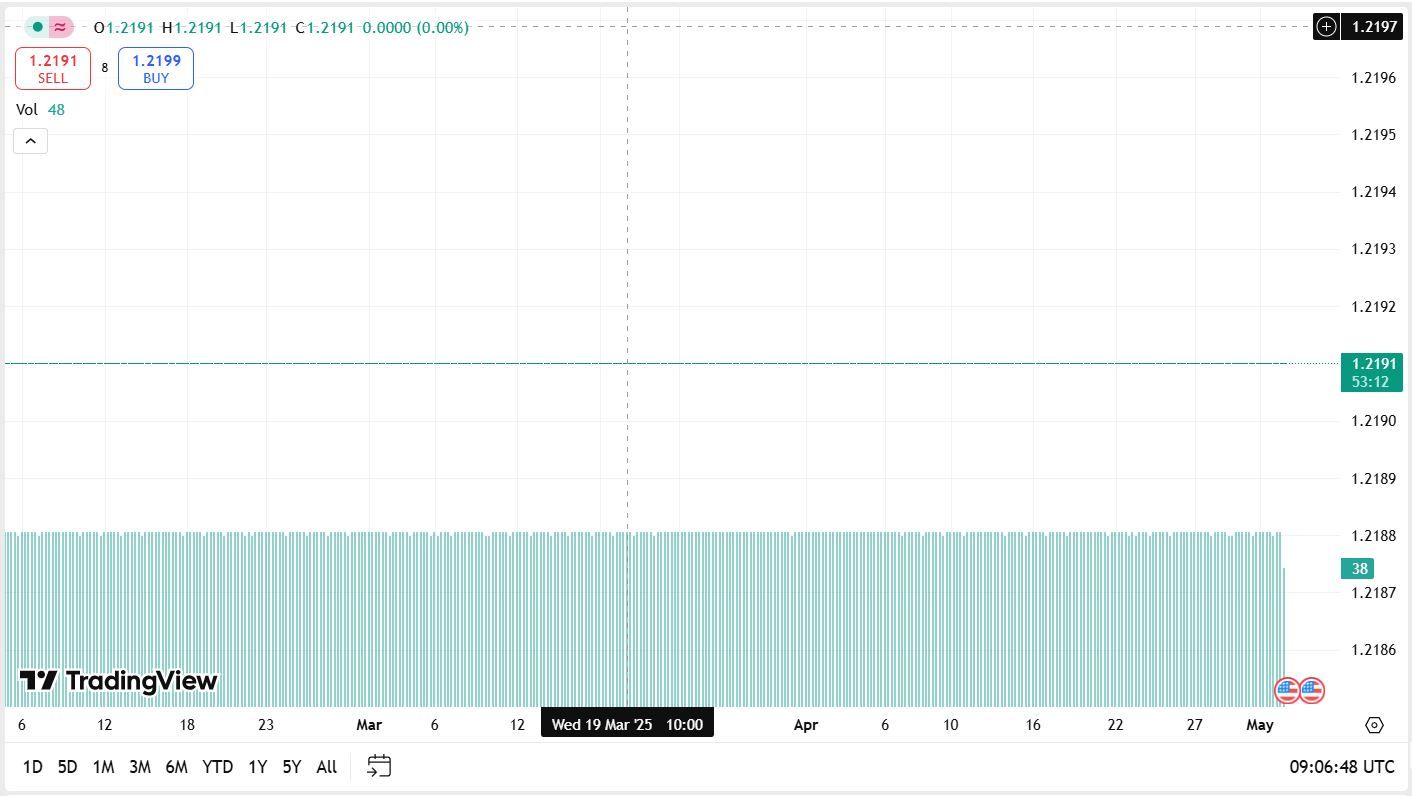Click the plus icon beside 1.2197

tap(1326, 27)
